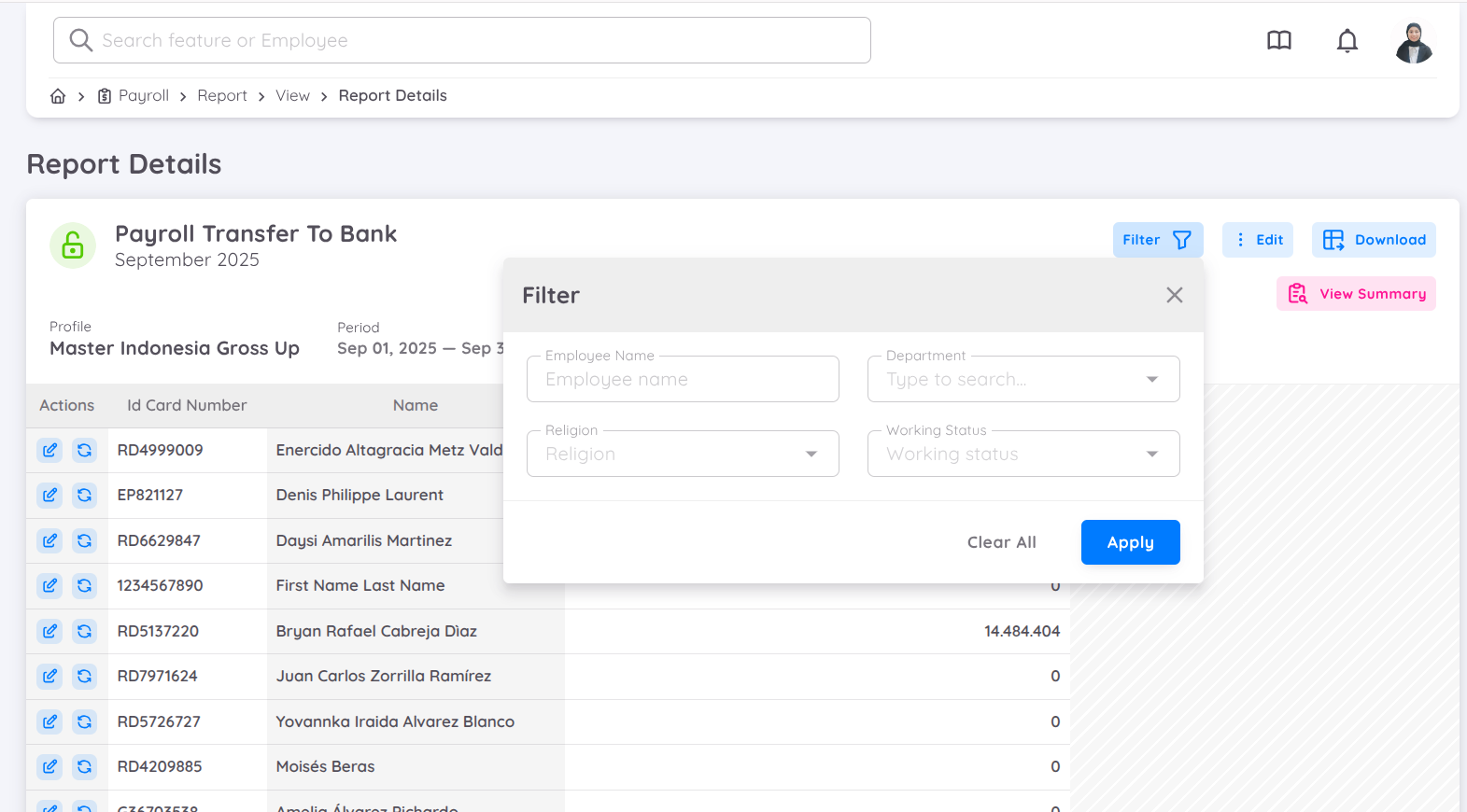Close the Filter dialog
The height and width of the screenshot is (812, 1467).
(1174, 295)
